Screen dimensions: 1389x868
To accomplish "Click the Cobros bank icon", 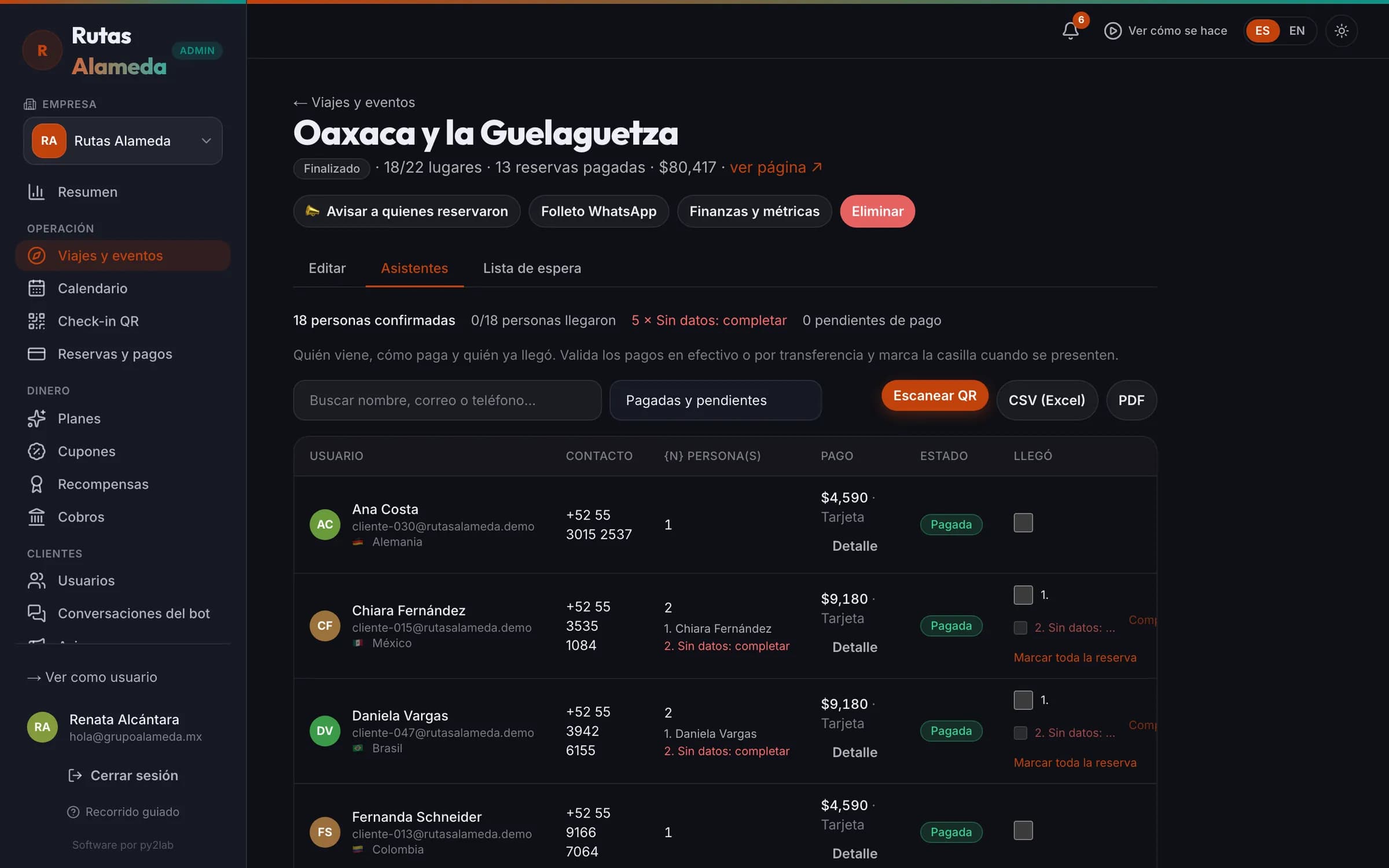I will tap(36, 517).
